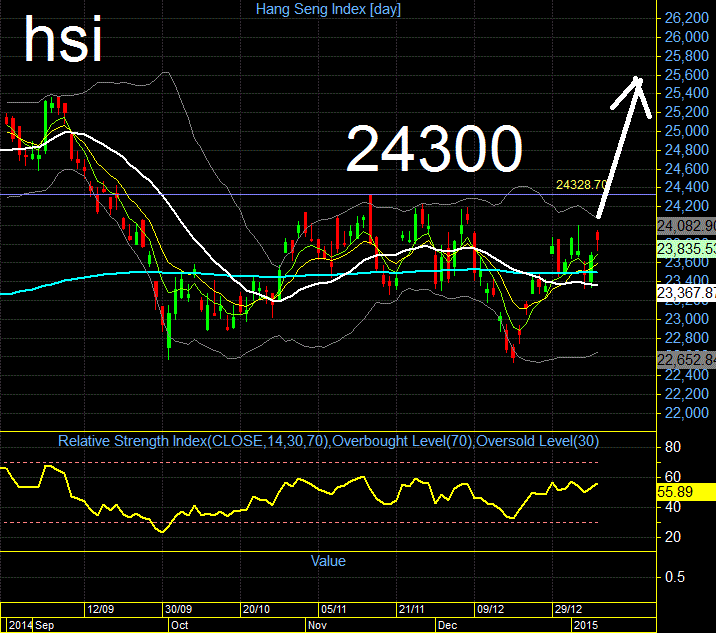Click the Nov month label

pos(317,625)
